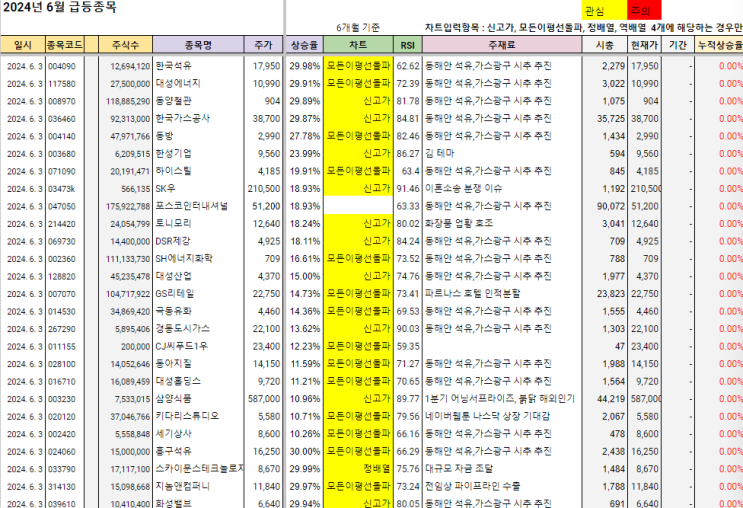The image size is (743, 508).
Task: Select stock name 스카이문스테크놀로지
Action: pyautogui.click(x=199, y=469)
